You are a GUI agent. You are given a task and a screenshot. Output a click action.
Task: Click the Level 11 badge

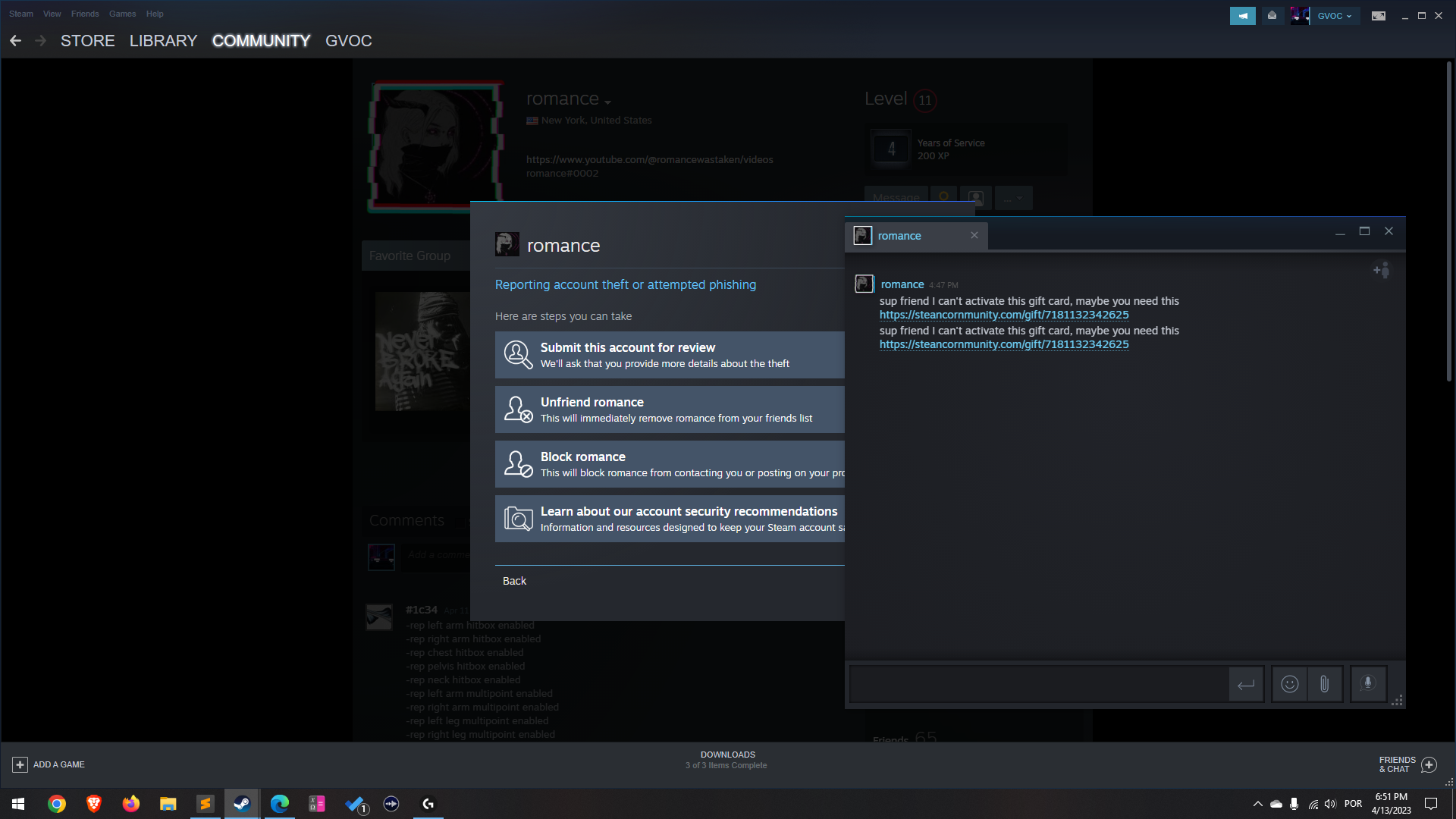(924, 100)
